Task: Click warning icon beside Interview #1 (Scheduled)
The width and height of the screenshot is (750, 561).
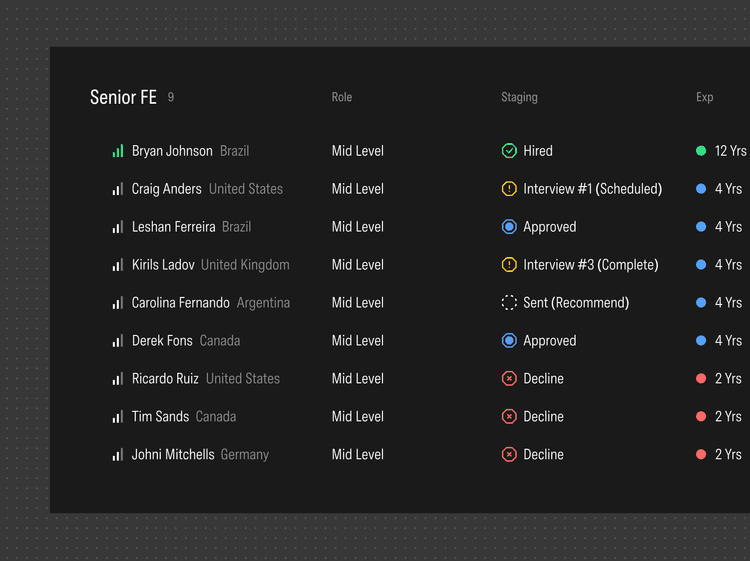Action: click(509, 189)
